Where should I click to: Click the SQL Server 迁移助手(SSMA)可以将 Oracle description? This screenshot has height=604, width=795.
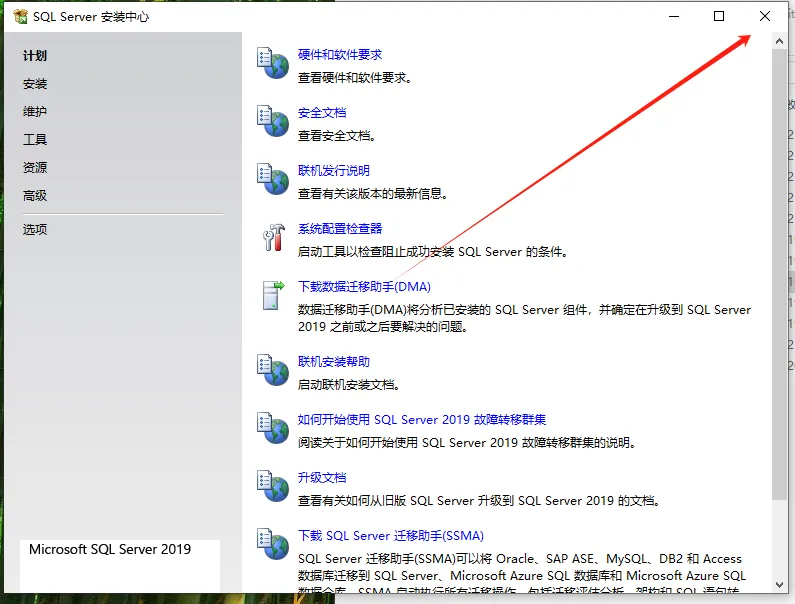[x=522, y=575]
